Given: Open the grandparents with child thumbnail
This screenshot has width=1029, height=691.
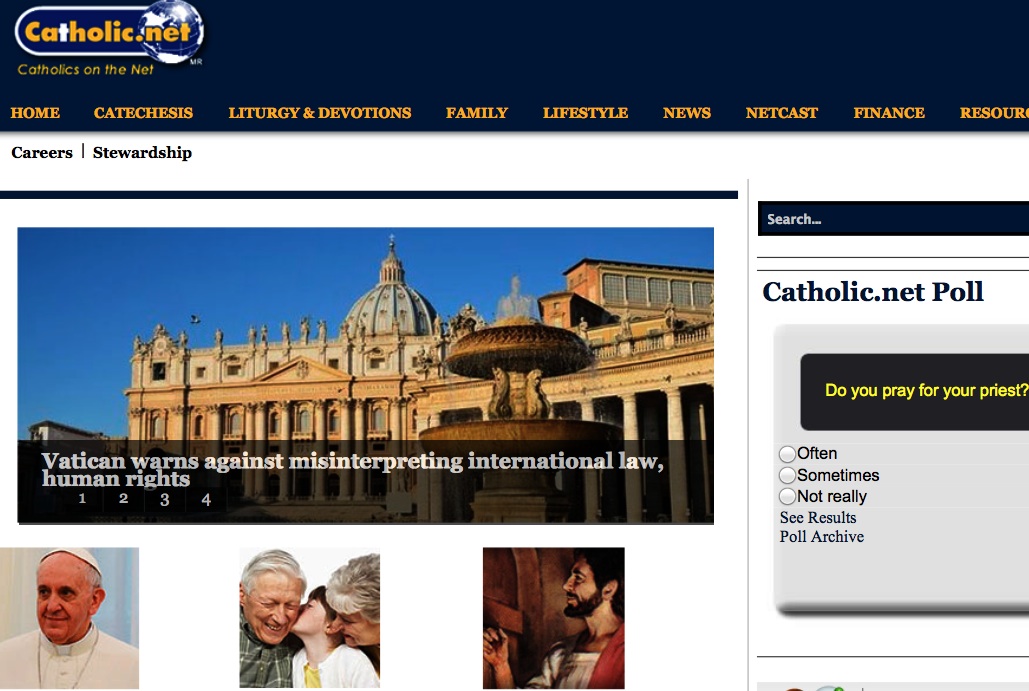Looking at the screenshot, I should point(309,617).
